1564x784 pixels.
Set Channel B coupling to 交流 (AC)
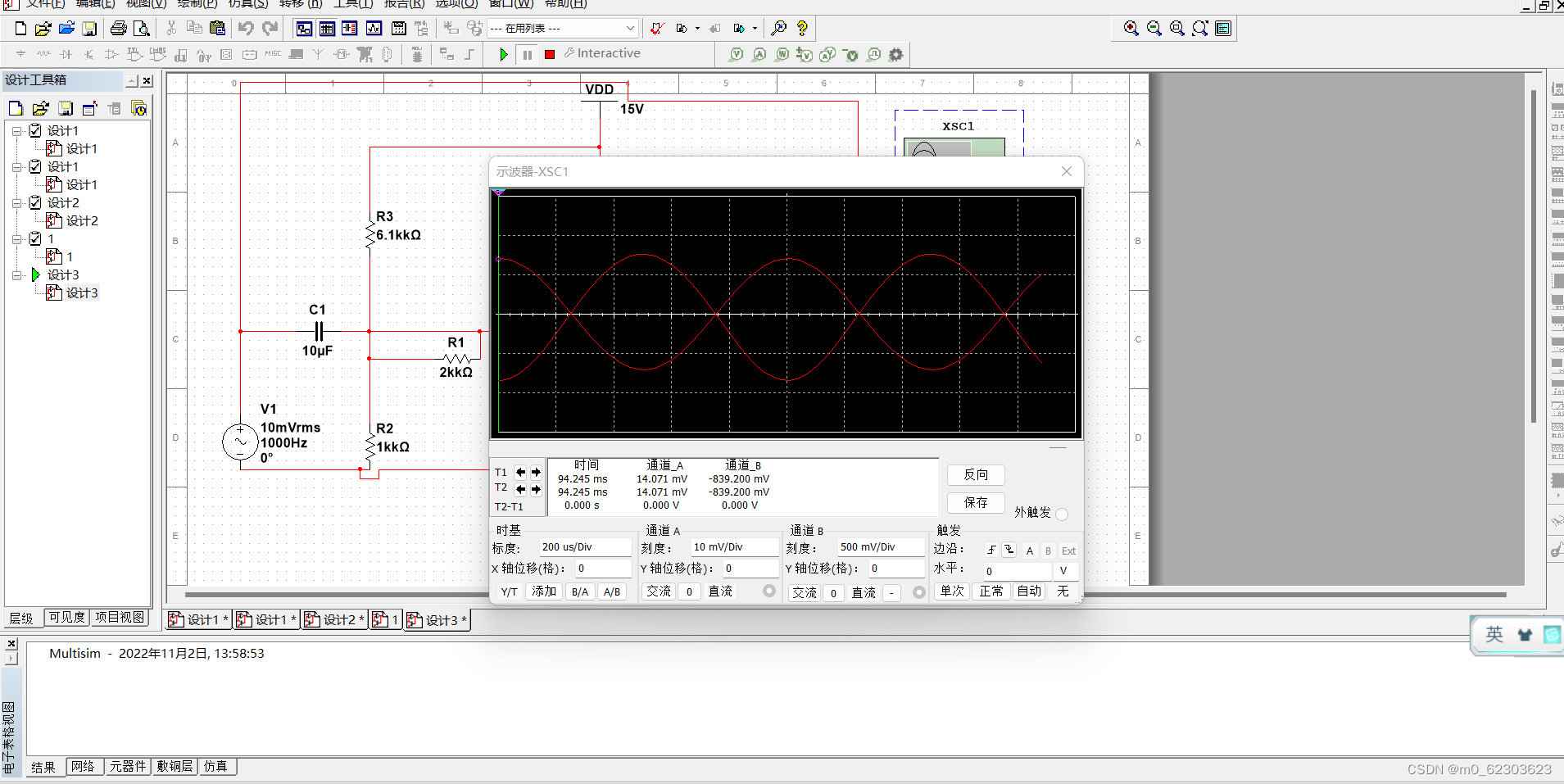804,592
